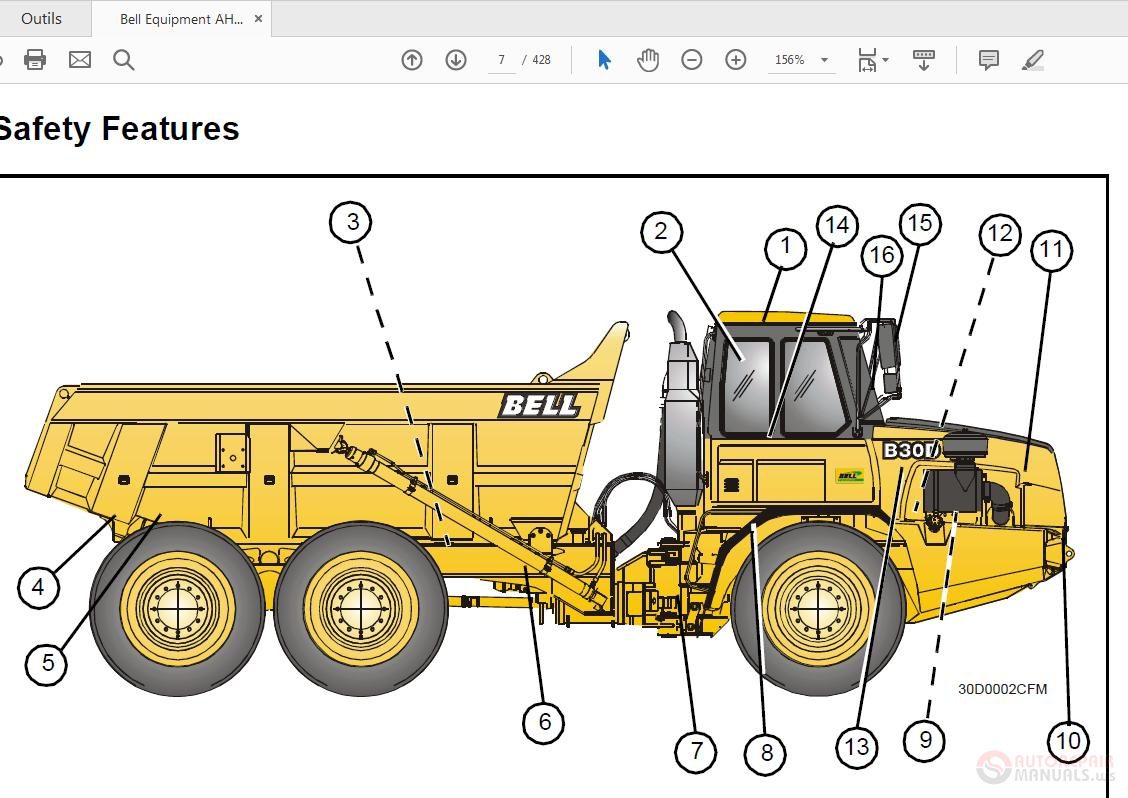Click the fit-width page display icon
The image size is (1128, 798).
click(866, 60)
